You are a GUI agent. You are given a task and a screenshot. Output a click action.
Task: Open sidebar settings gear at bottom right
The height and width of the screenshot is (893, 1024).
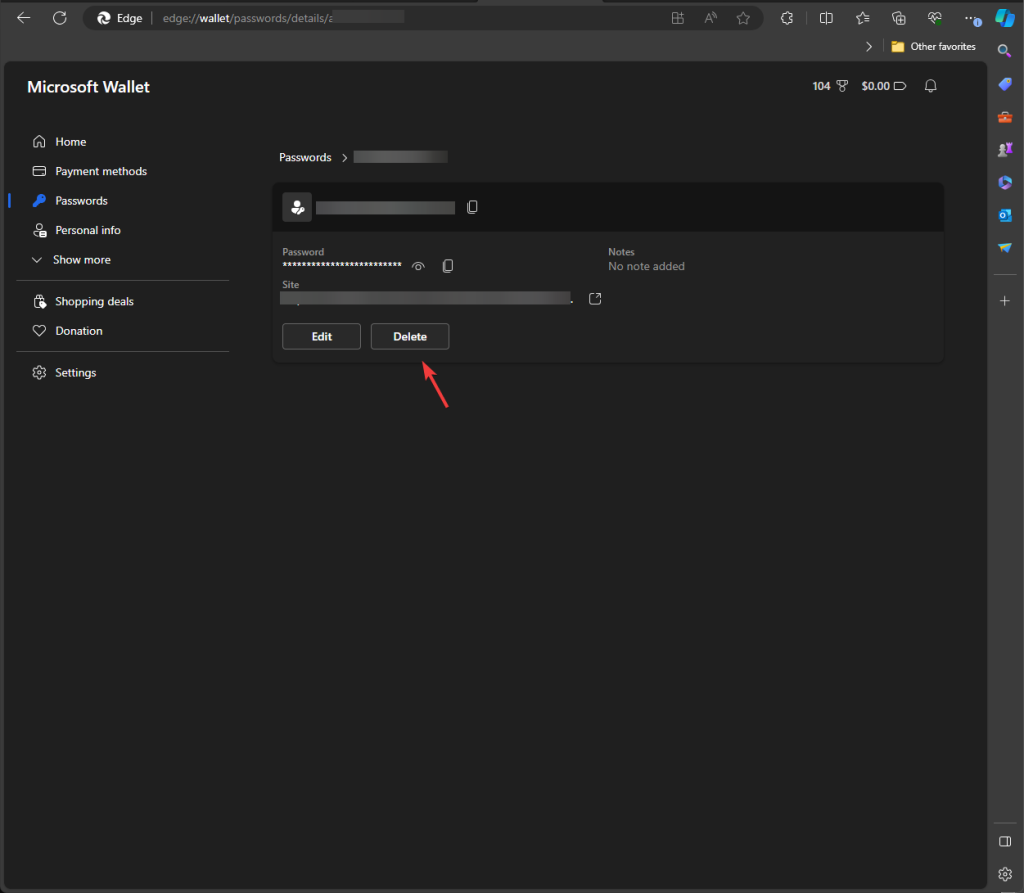(1004, 874)
